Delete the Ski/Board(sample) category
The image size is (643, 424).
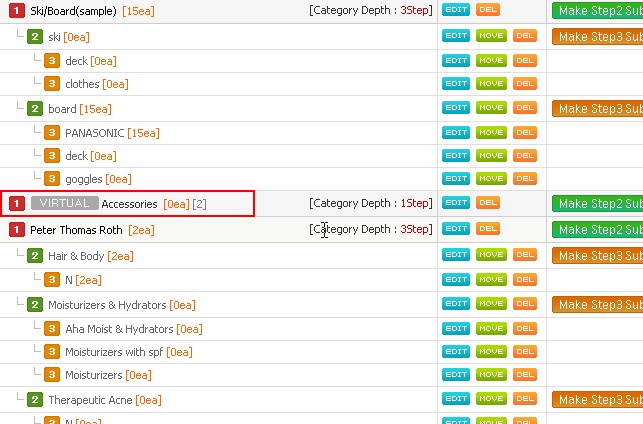pos(488,9)
